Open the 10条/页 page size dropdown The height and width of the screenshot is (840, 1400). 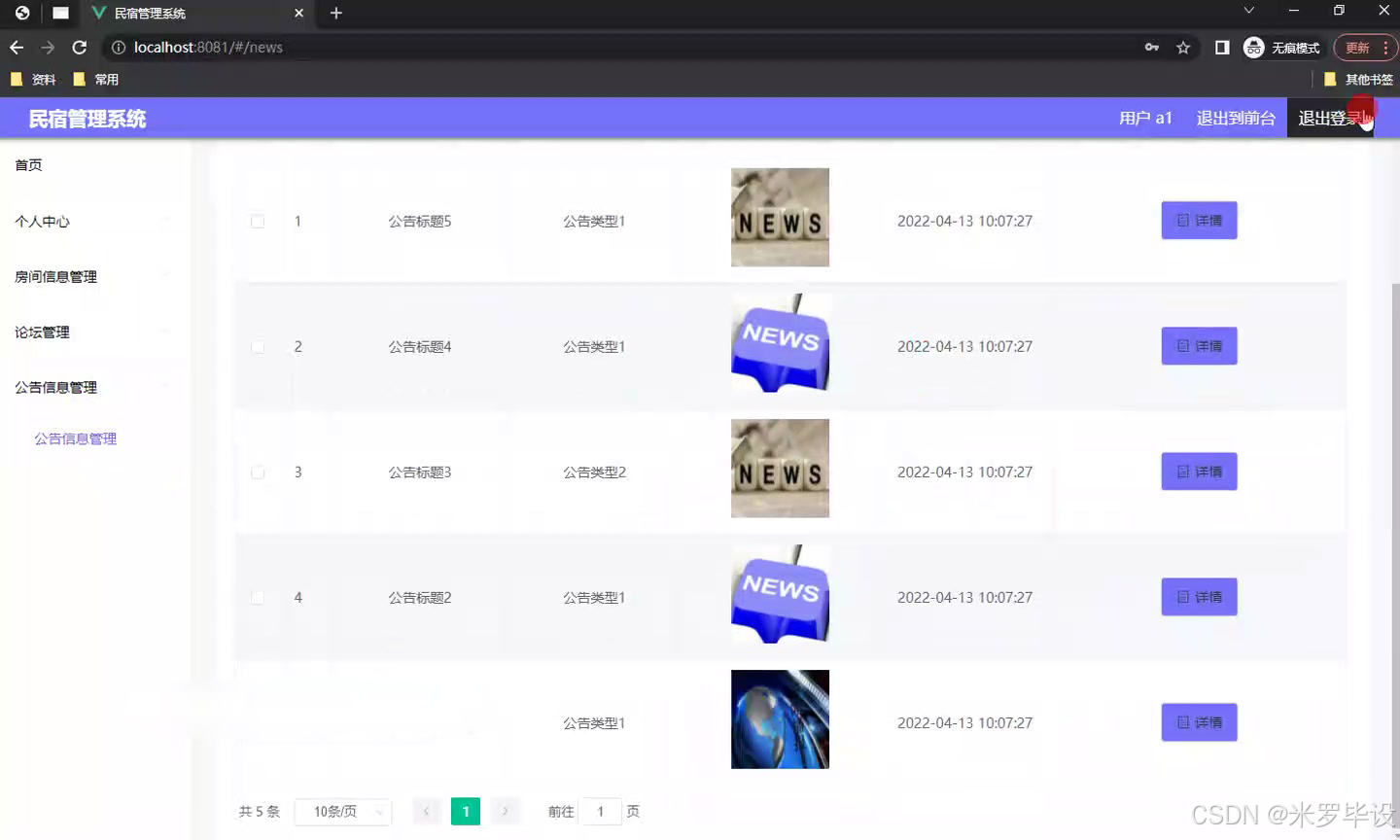click(x=342, y=811)
